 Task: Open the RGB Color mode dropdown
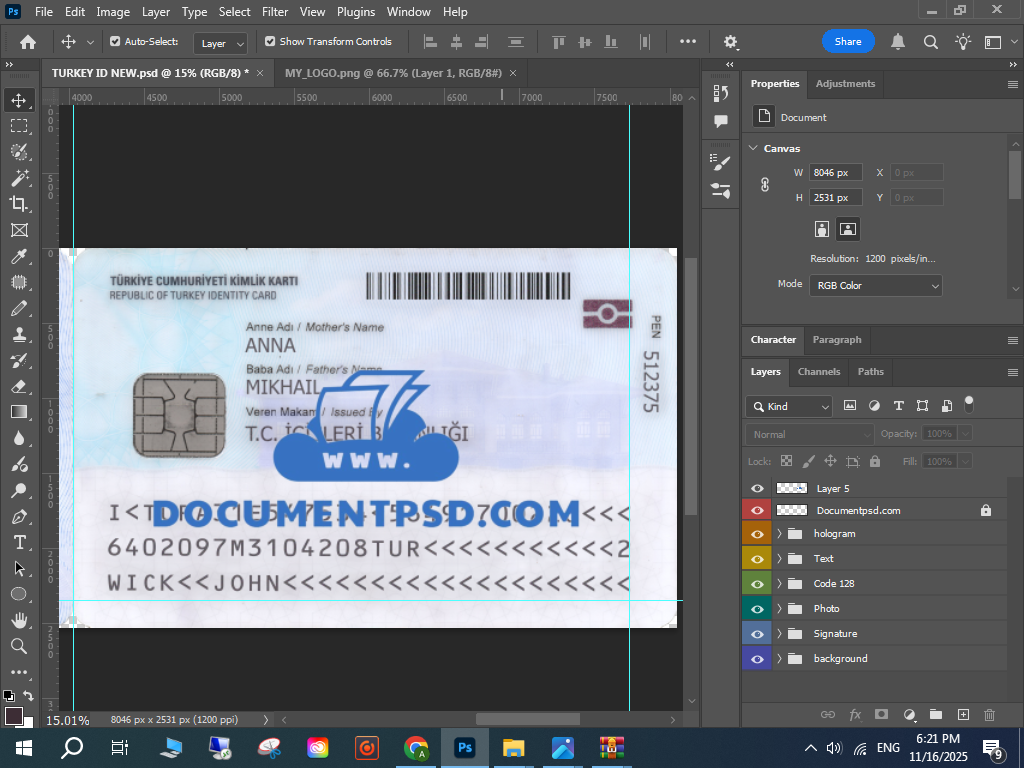tap(875, 286)
